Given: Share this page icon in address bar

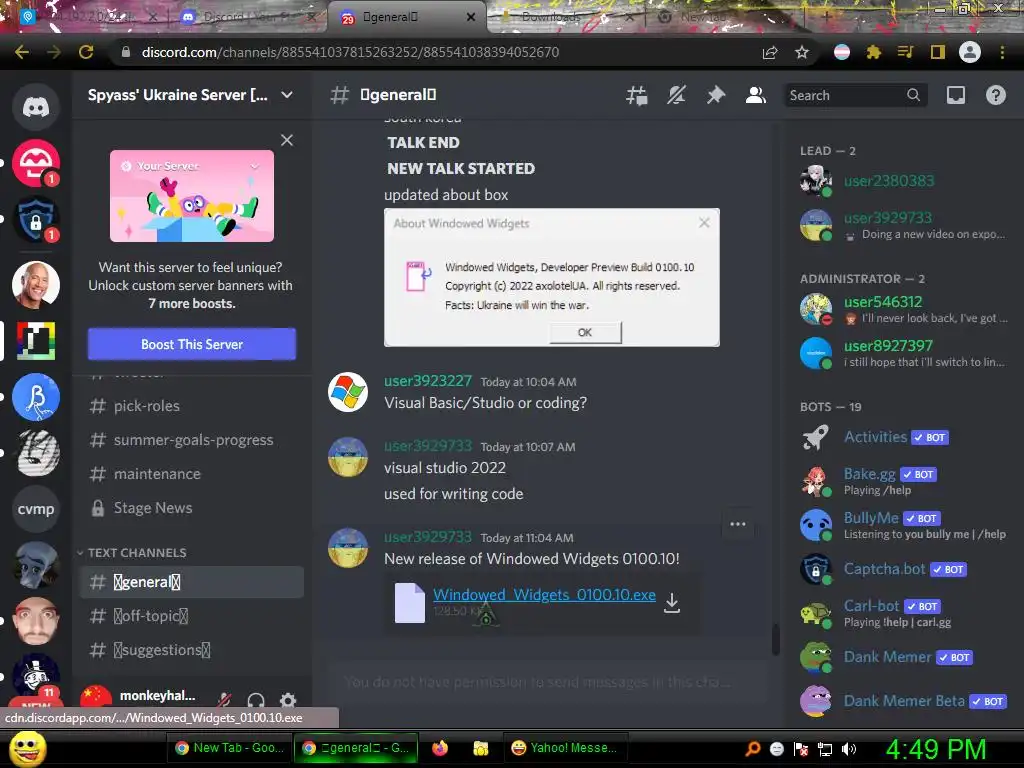Looking at the screenshot, I should (770, 52).
